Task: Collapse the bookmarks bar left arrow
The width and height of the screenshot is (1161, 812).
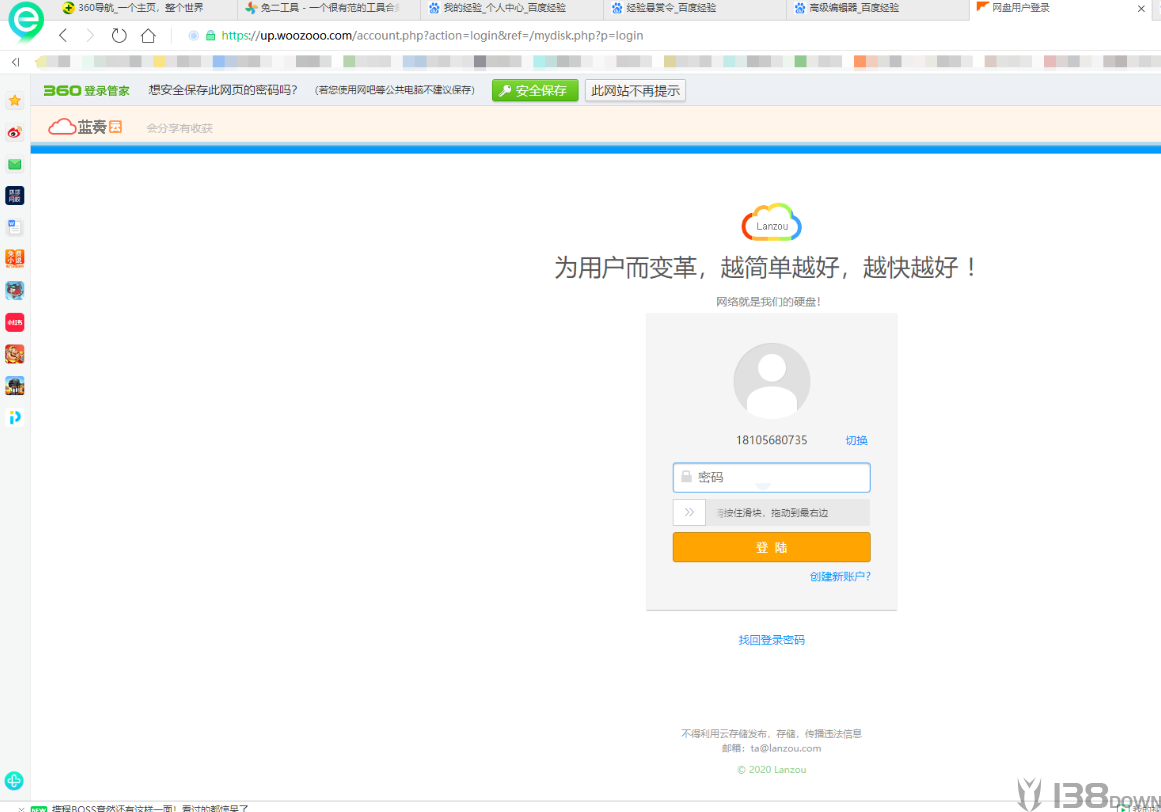Action: point(16,62)
